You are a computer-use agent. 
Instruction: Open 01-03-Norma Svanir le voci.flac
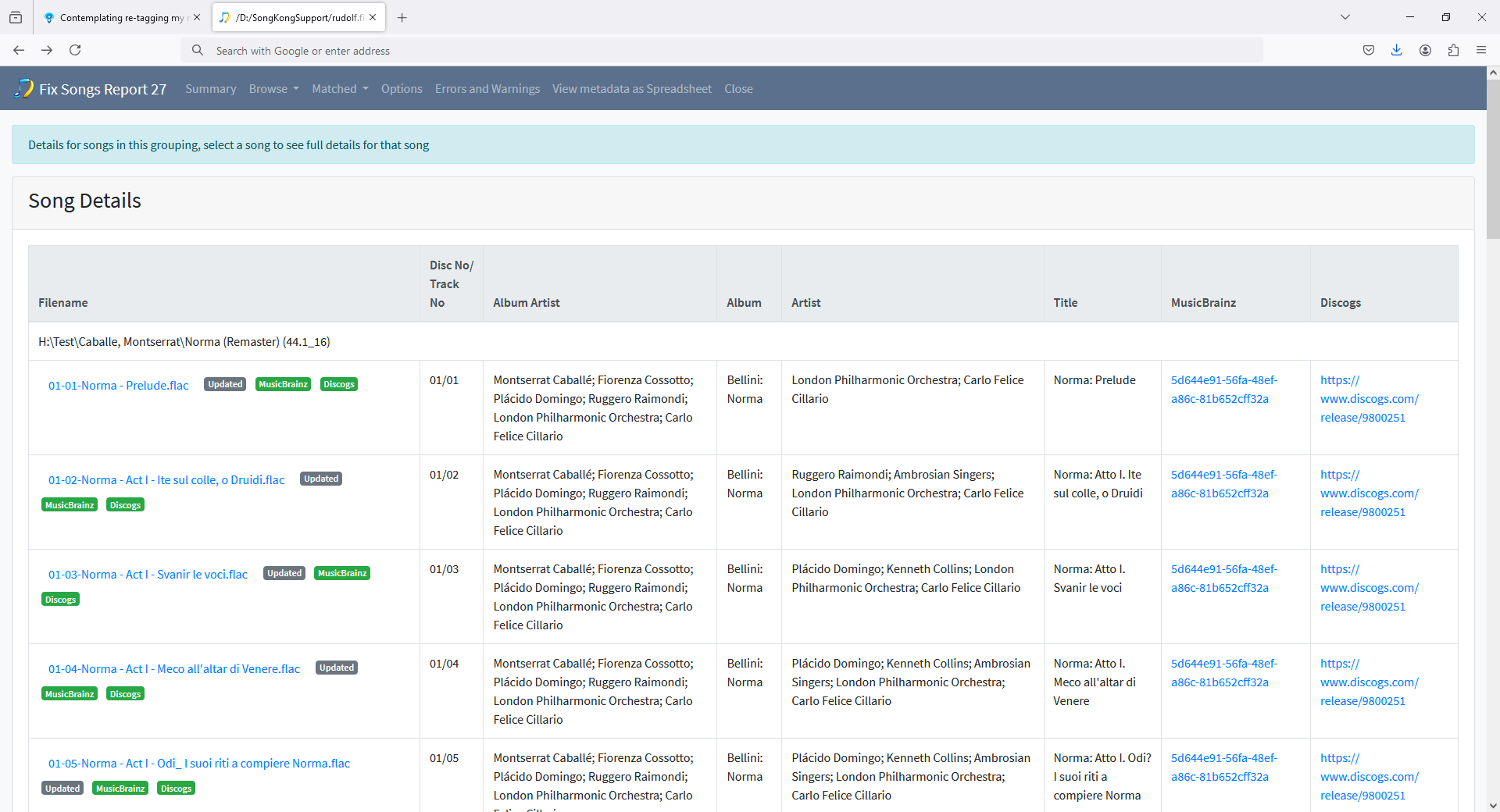click(x=148, y=575)
